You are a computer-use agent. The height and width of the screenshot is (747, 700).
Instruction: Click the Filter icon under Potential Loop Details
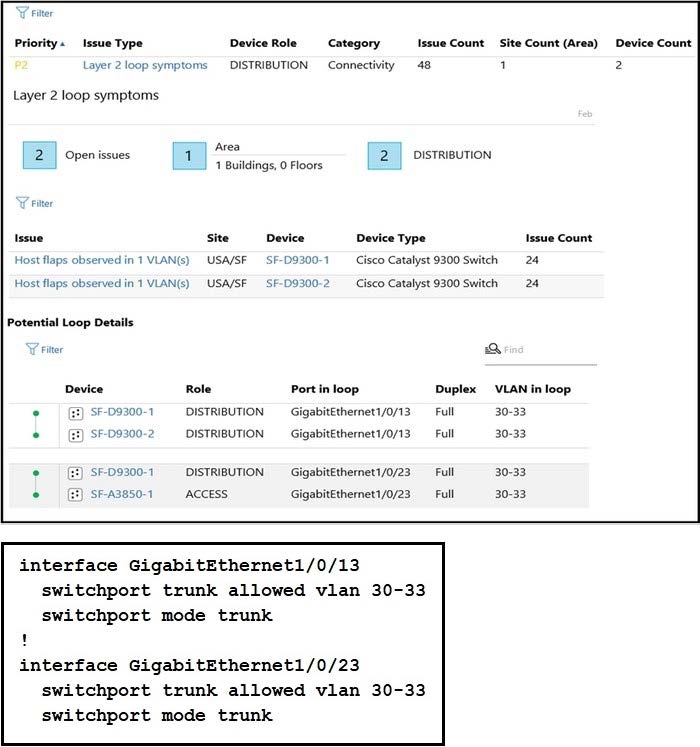[x=32, y=350]
